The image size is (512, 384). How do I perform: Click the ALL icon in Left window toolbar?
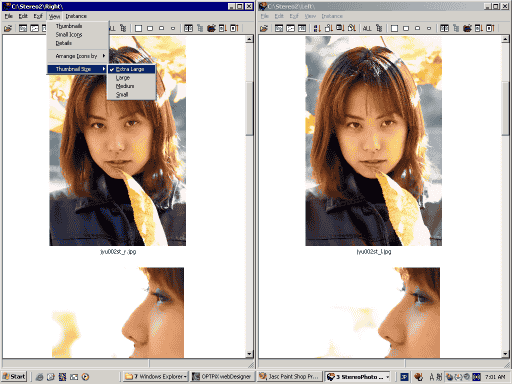pos(367,29)
